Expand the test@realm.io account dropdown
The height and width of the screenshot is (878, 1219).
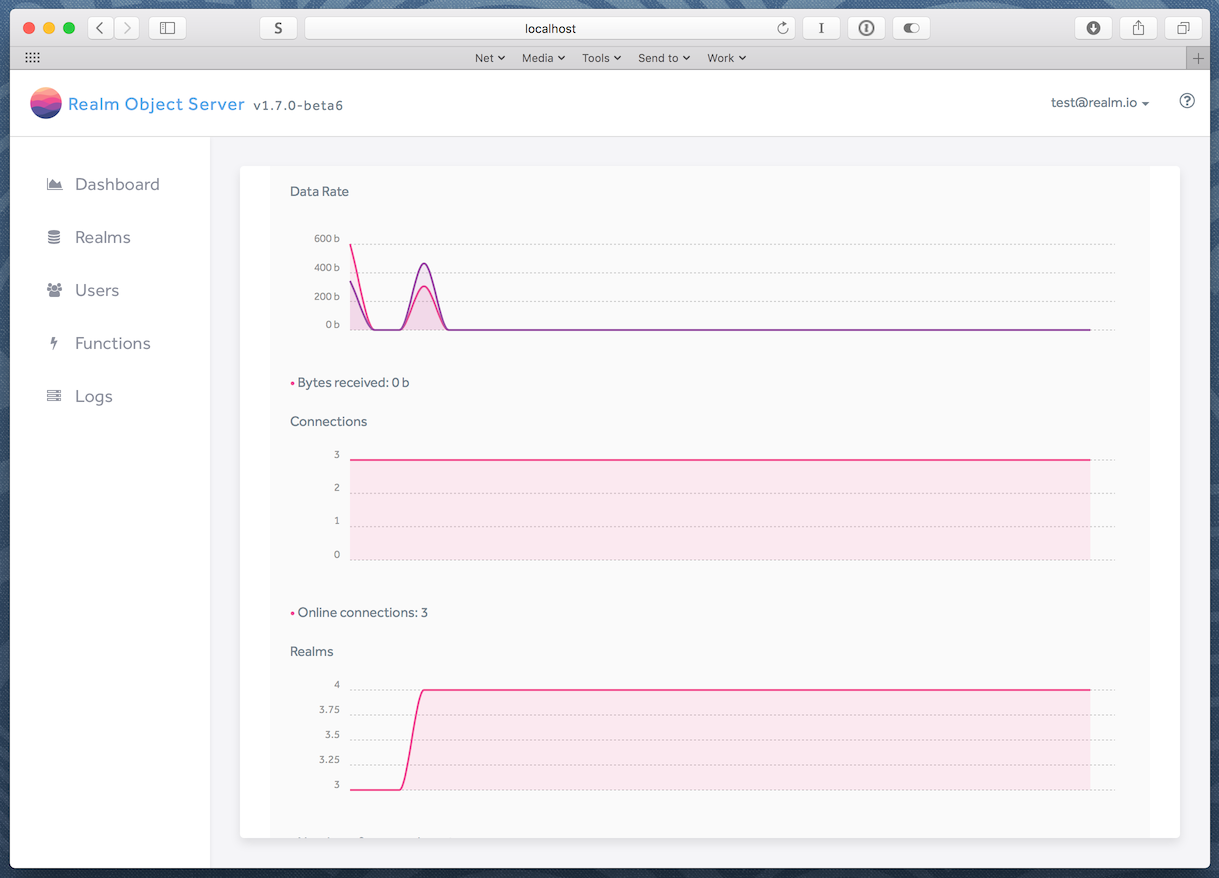1099,103
